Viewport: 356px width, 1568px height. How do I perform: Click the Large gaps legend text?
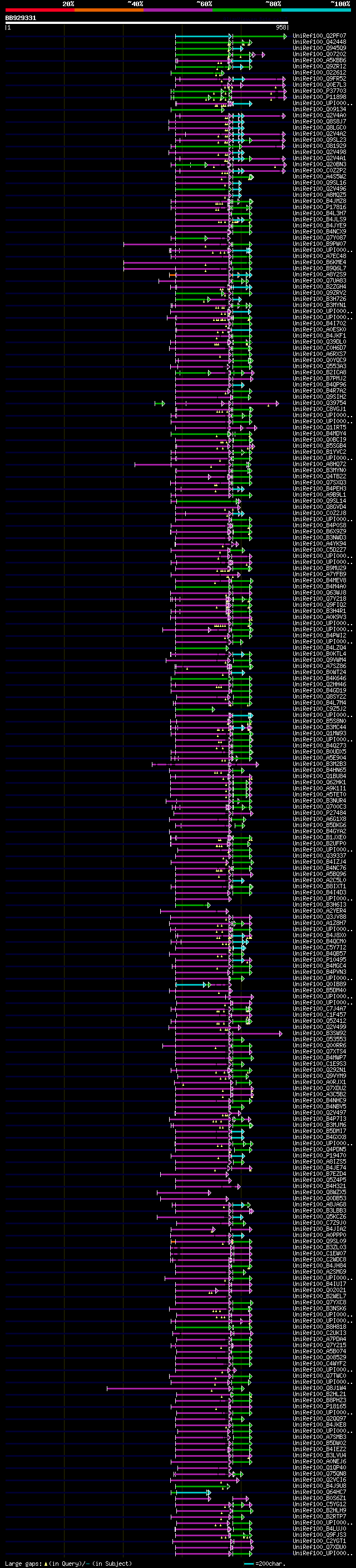(68, 1563)
